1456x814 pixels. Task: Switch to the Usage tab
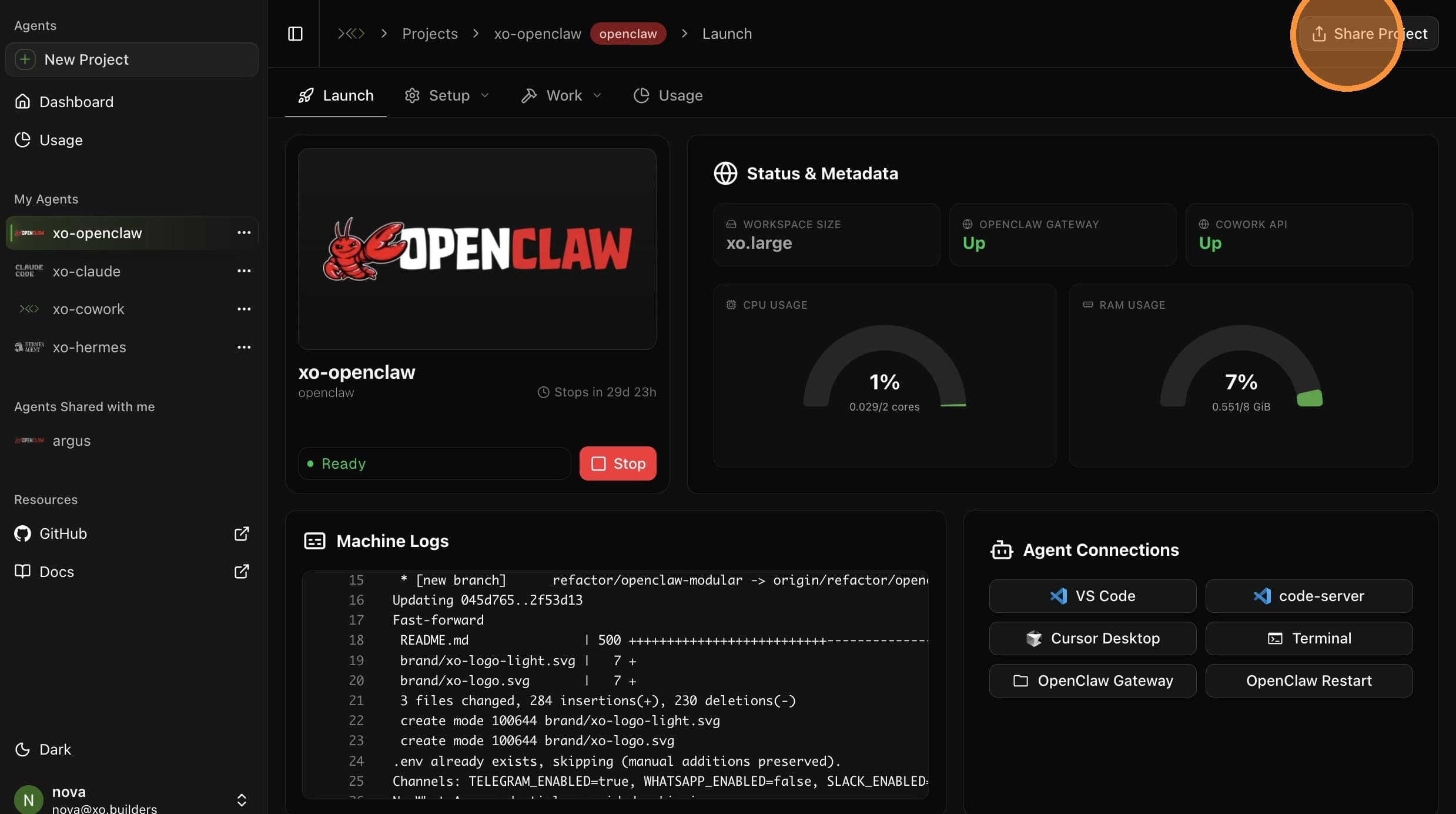coord(668,95)
